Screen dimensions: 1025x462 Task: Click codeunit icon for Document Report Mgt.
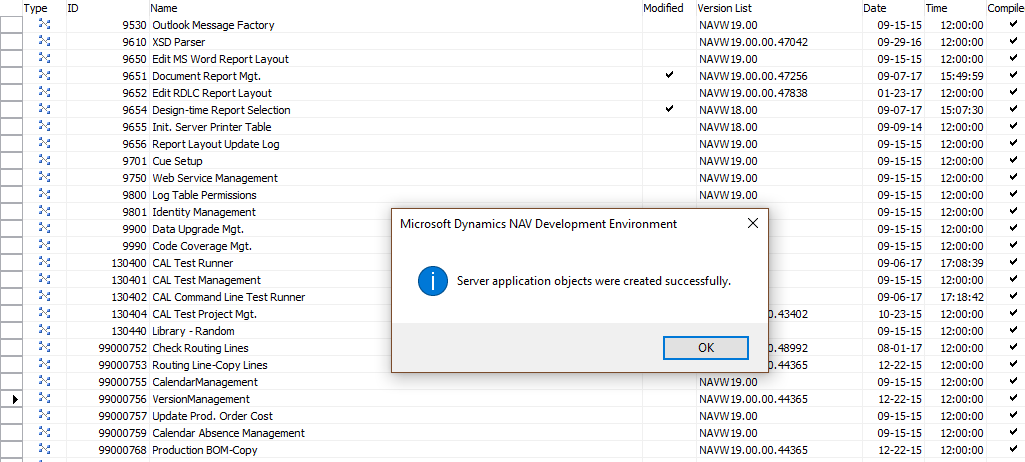44,76
